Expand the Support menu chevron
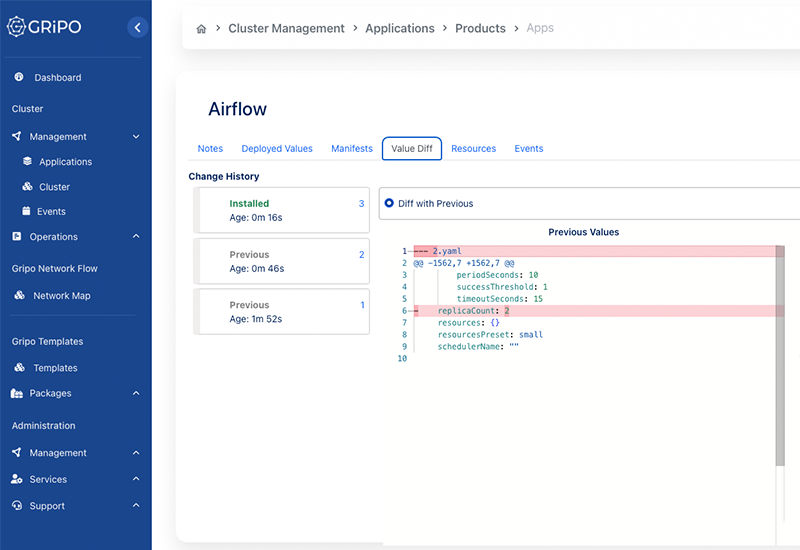The image size is (800, 550). coord(136,505)
